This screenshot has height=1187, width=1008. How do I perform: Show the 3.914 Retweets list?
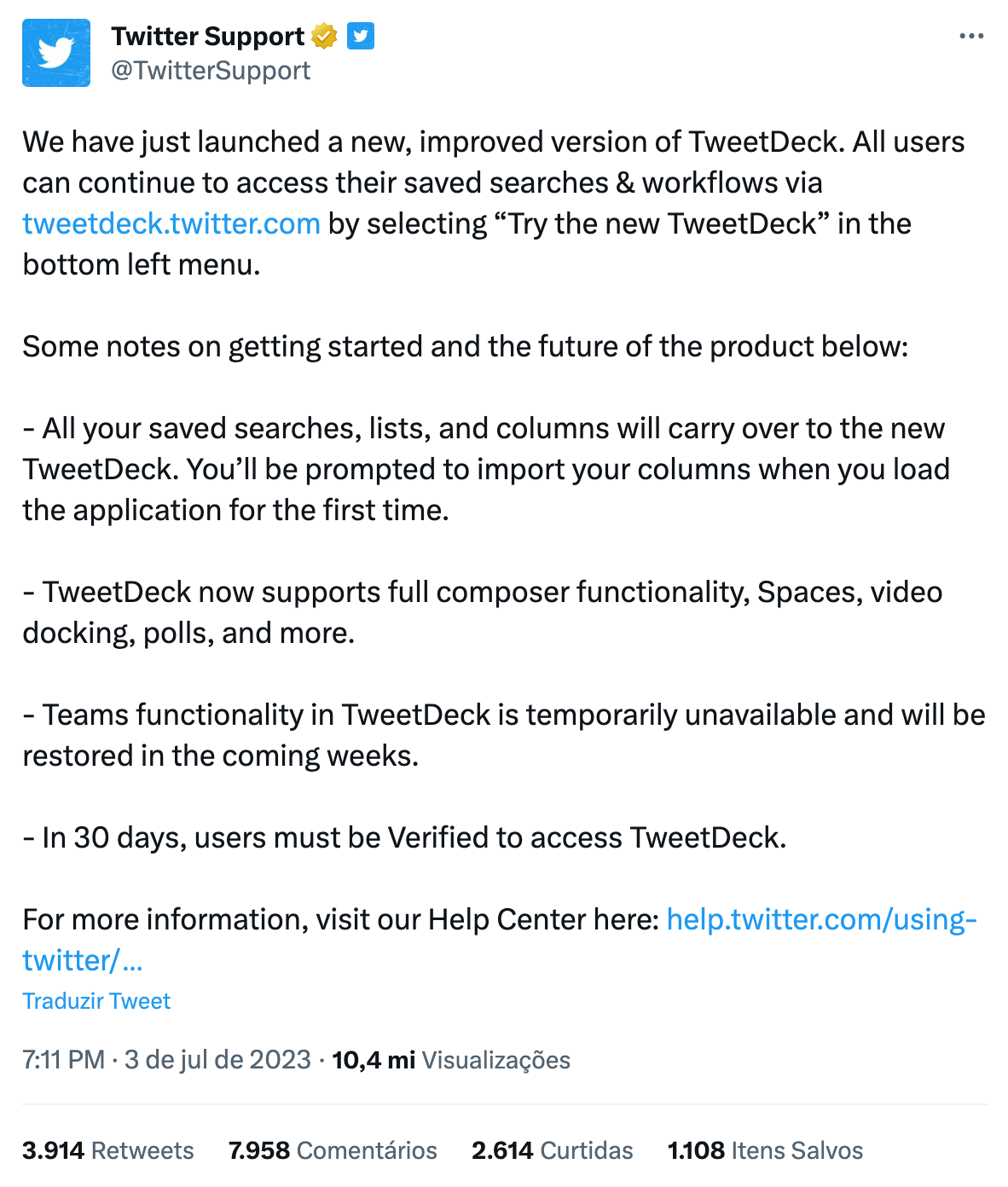click(x=108, y=1150)
